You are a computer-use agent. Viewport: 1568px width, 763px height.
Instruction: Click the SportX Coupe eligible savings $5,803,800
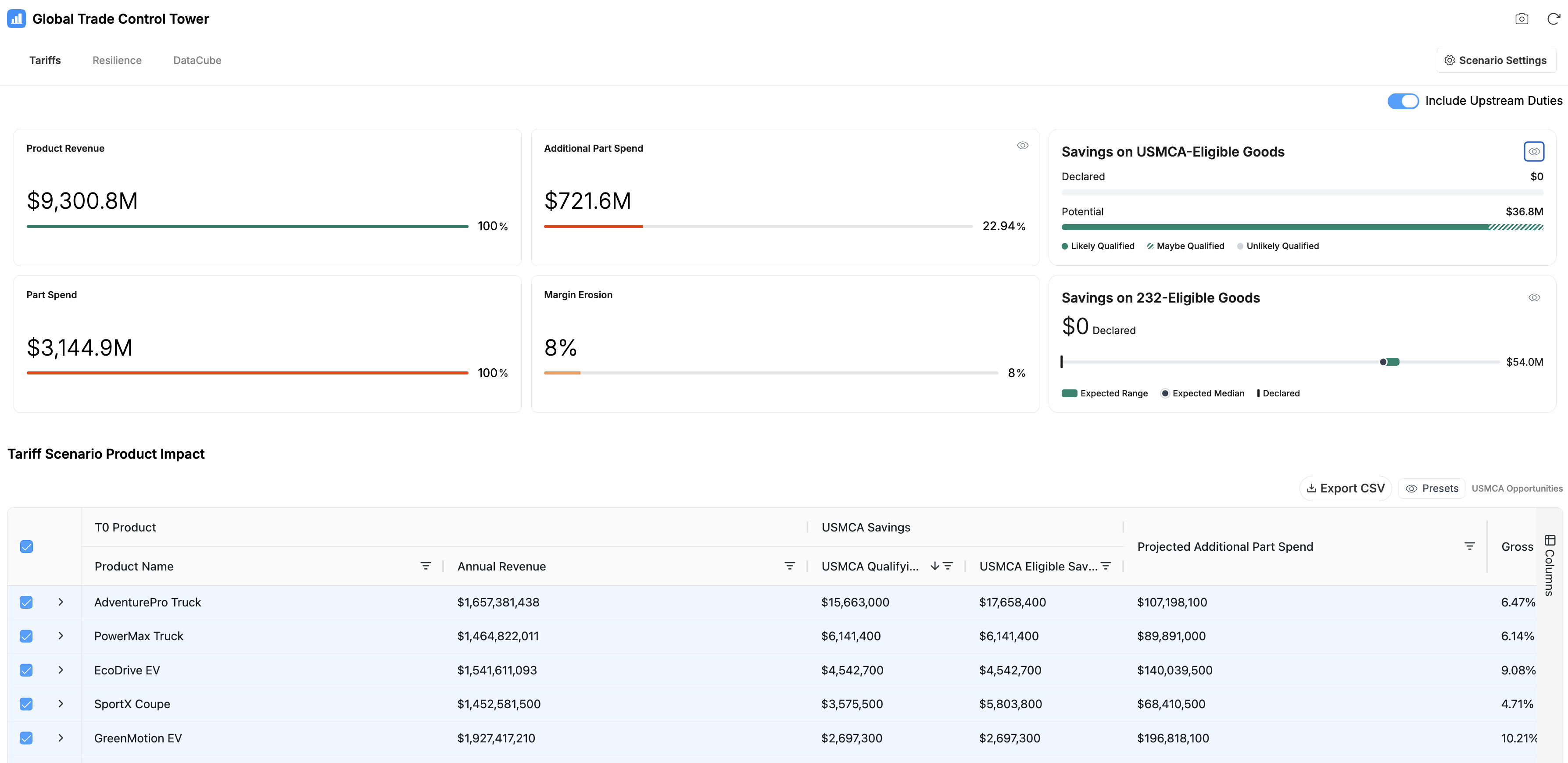pos(1010,705)
